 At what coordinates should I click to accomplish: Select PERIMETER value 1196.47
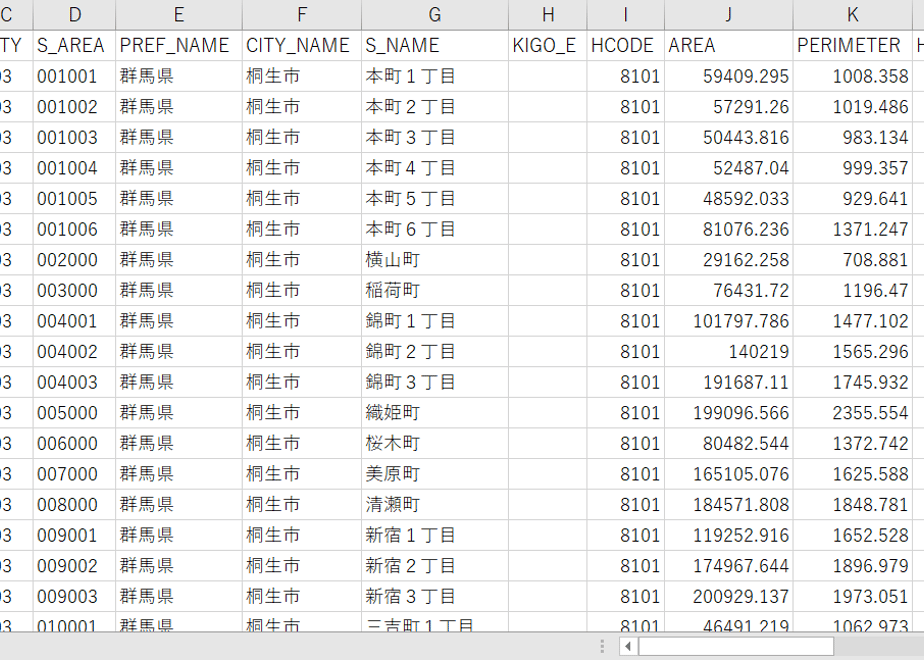852,291
